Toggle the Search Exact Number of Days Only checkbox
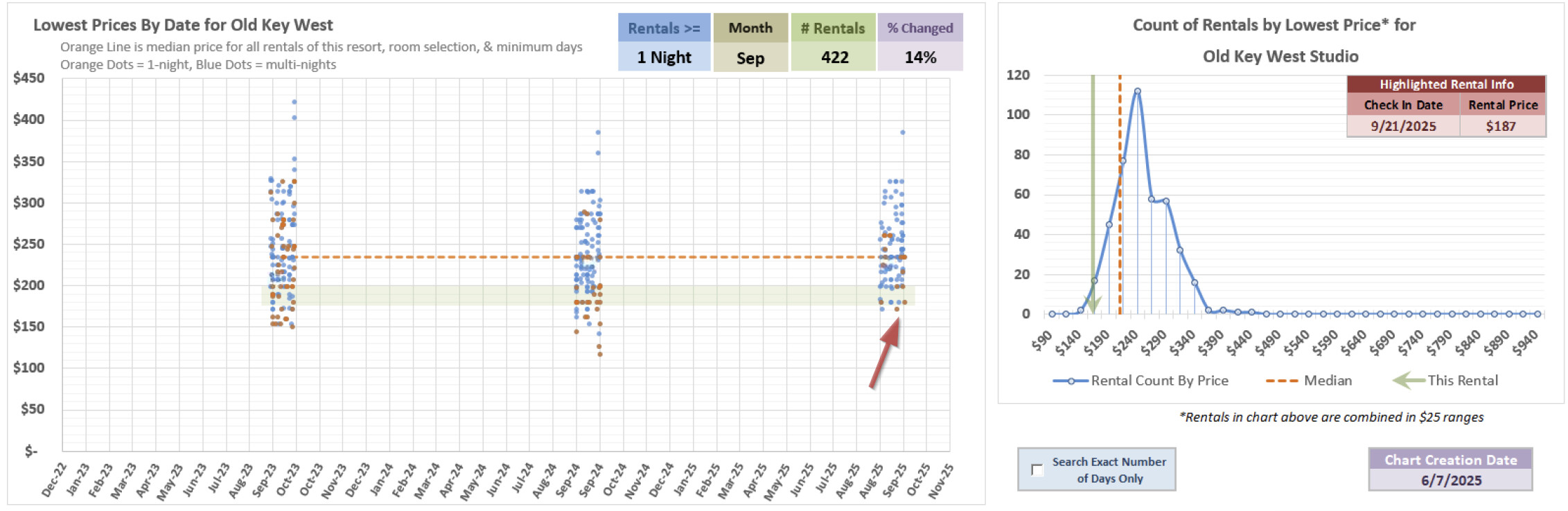This screenshot has height=511, width=1568. pos(1037,470)
